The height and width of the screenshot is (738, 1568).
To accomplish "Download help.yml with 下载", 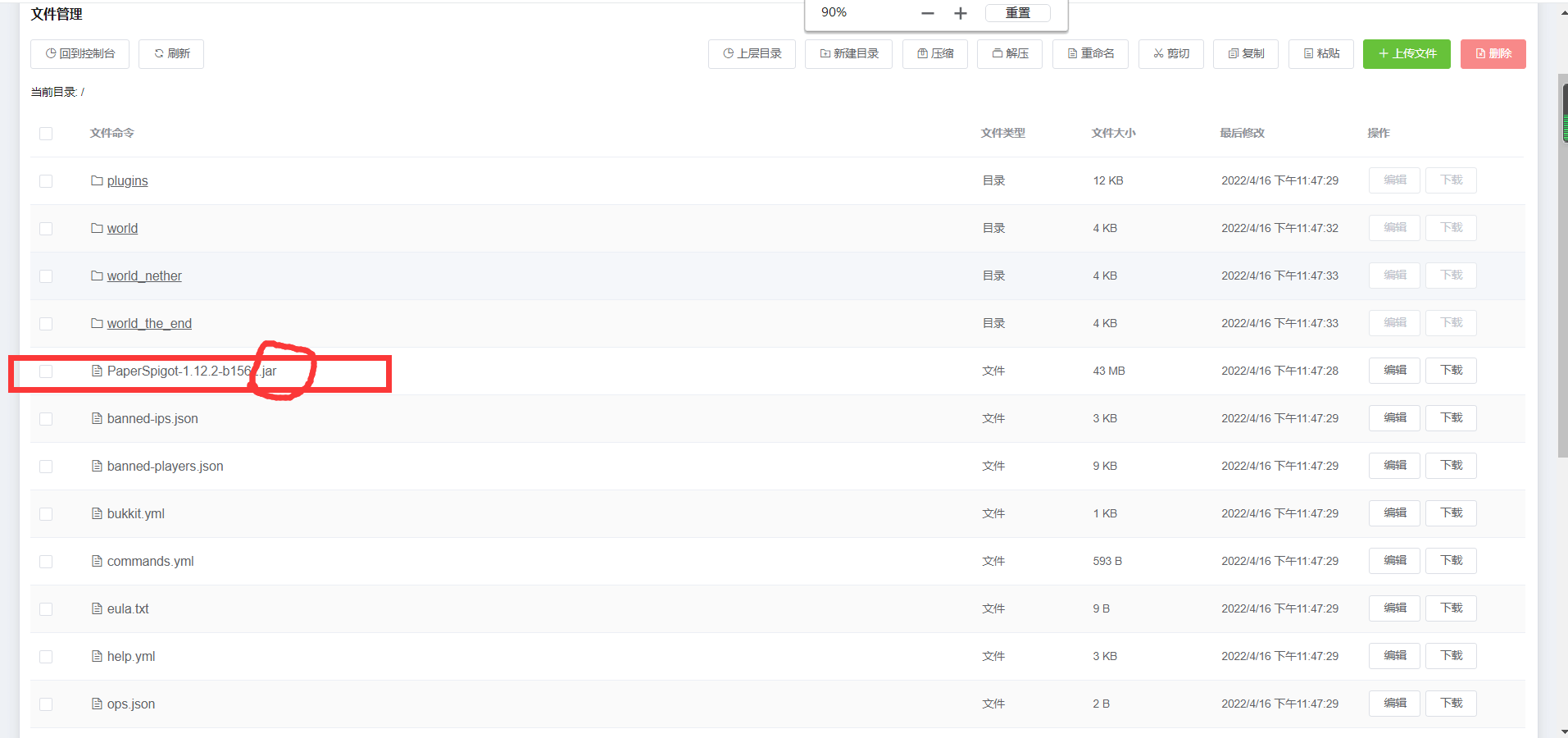I will pos(1451,656).
